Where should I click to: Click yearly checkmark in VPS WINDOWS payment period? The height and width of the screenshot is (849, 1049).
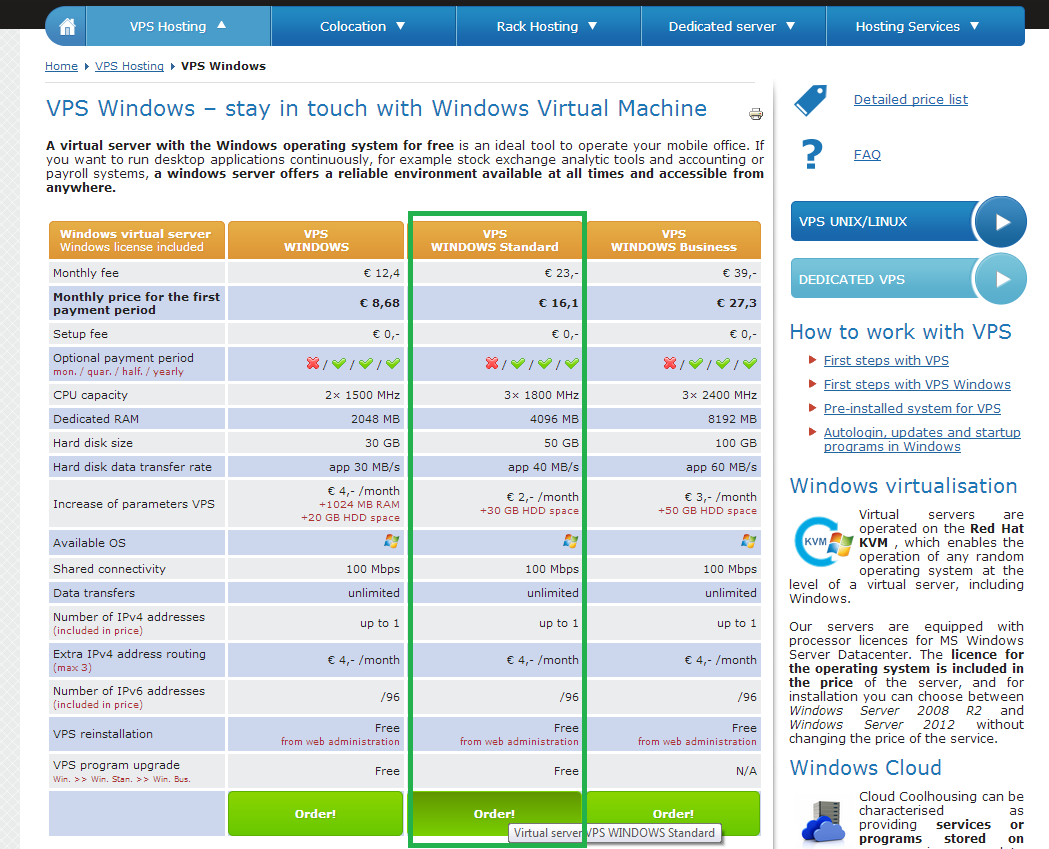click(393, 363)
